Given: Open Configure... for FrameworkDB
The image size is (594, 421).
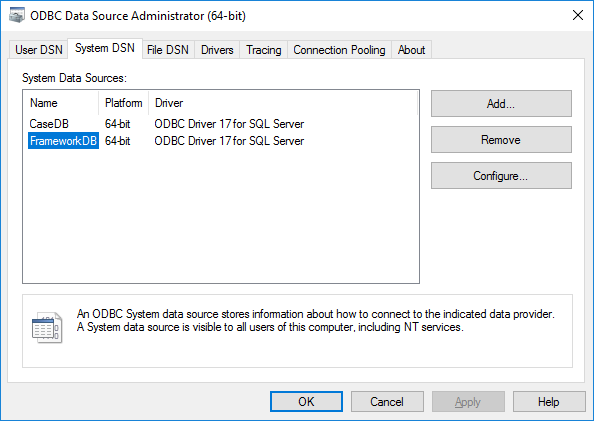Looking at the screenshot, I should click(x=501, y=176).
